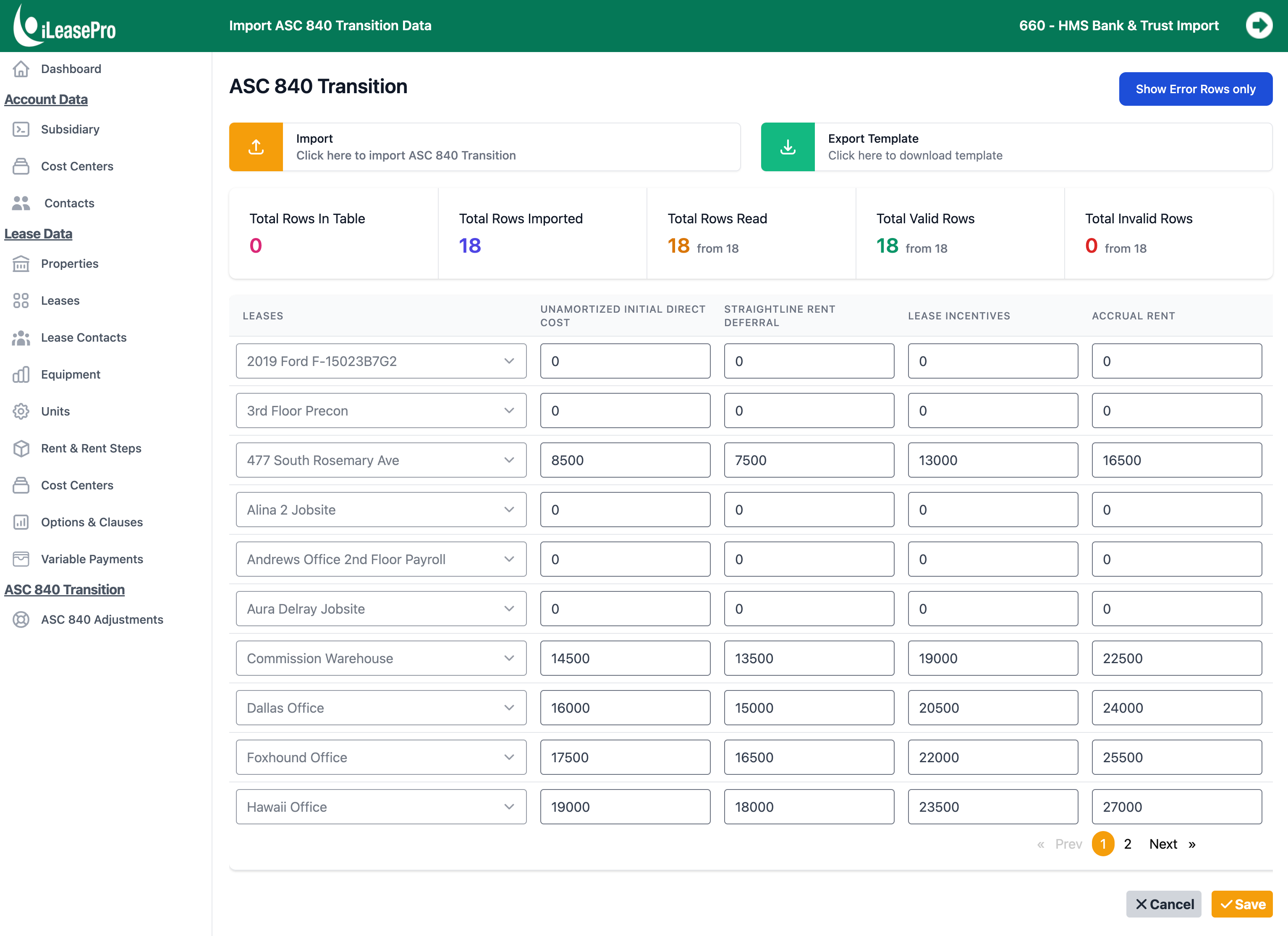Open Rent & Rent Steps in the sidebar
Viewport: 1288px width, 936px height.
pos(91,448)
